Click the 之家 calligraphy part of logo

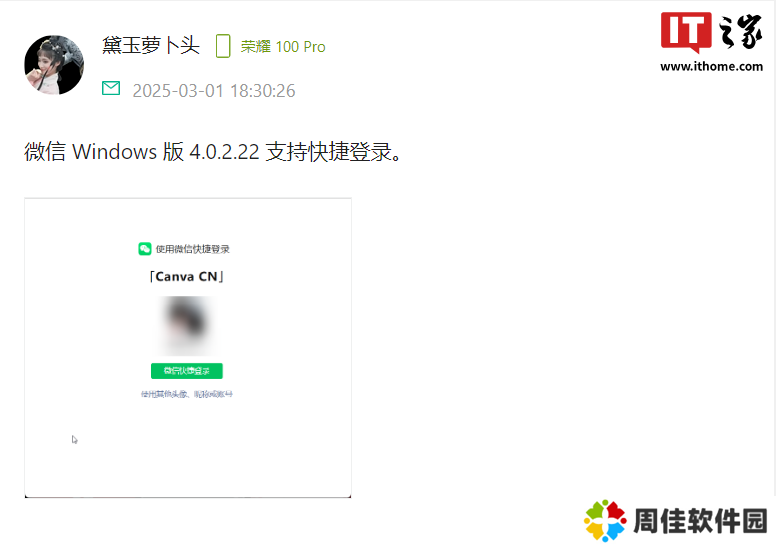[x=740, y=32]
